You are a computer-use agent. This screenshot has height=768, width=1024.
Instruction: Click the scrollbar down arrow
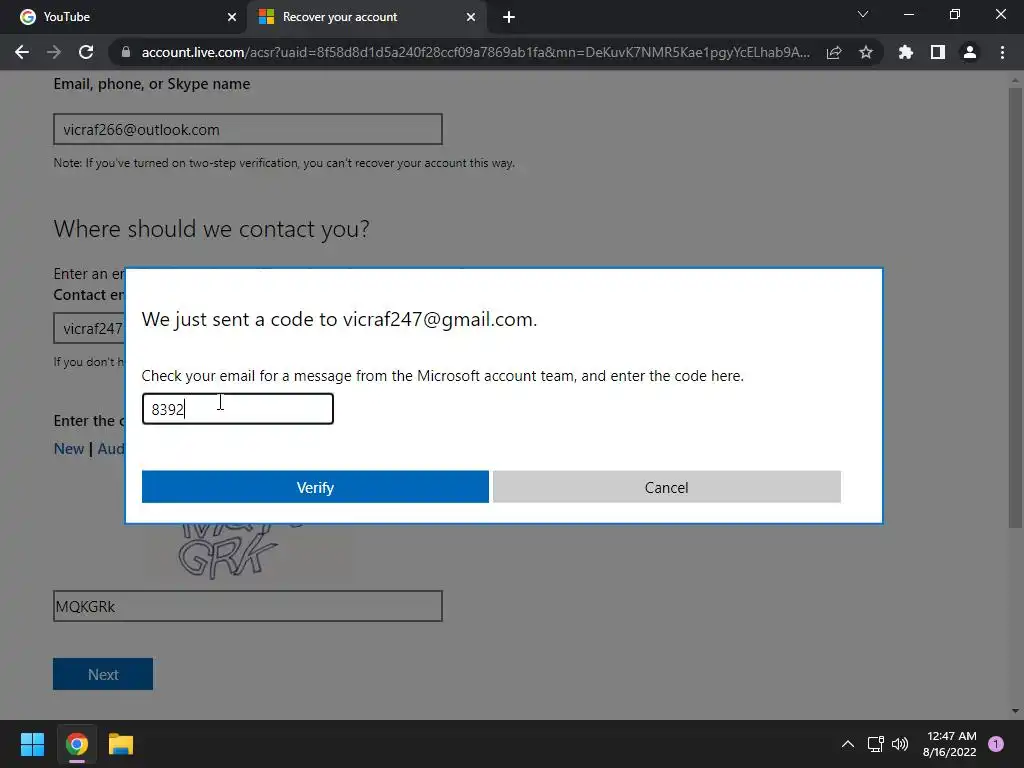click(x=1015, y=711)
